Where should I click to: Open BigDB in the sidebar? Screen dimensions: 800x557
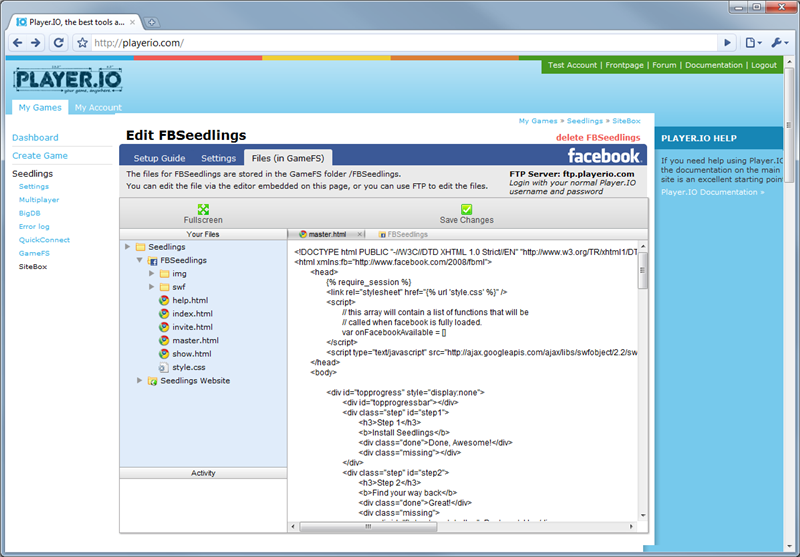pos(30,213)
